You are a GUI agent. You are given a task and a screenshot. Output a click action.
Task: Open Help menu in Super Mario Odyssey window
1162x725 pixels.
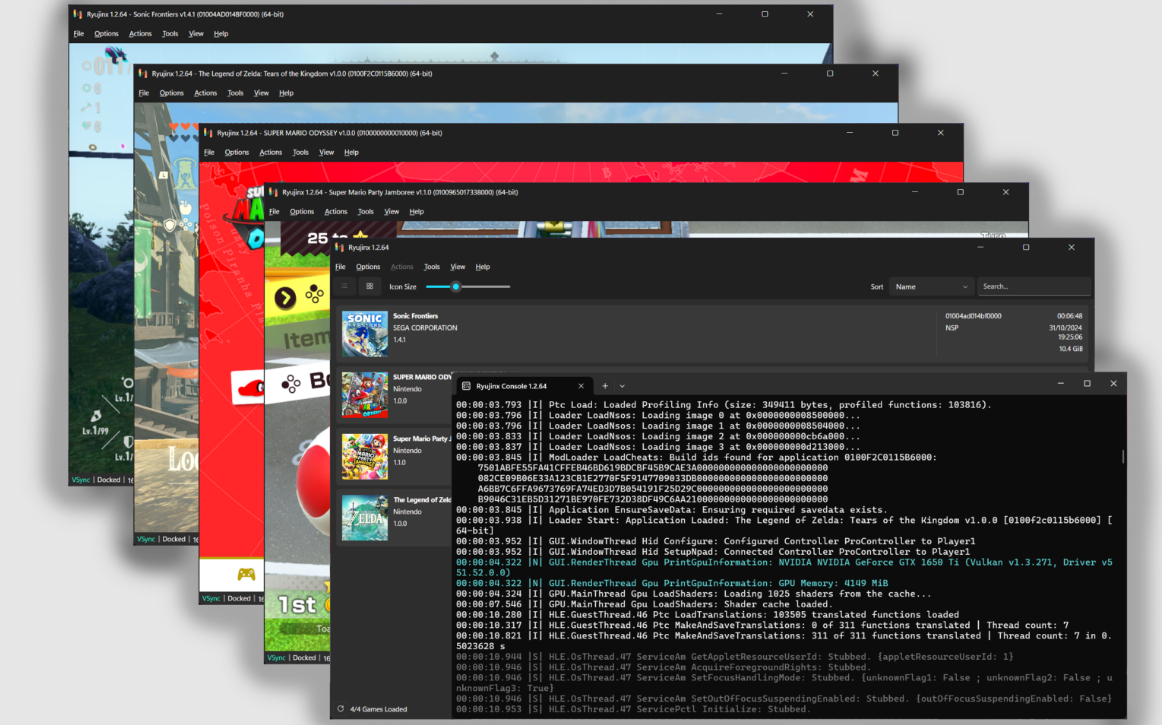point(351,152)
